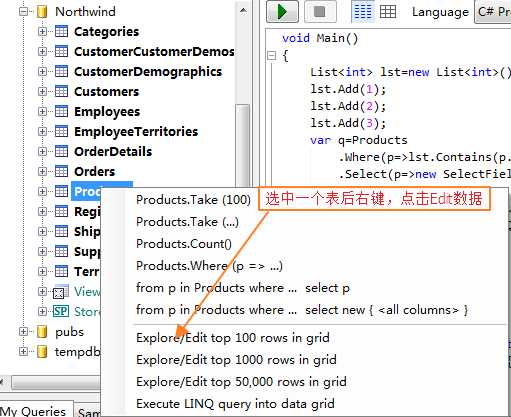
Task: Click the Customers table icon
Action: point(61,91)
